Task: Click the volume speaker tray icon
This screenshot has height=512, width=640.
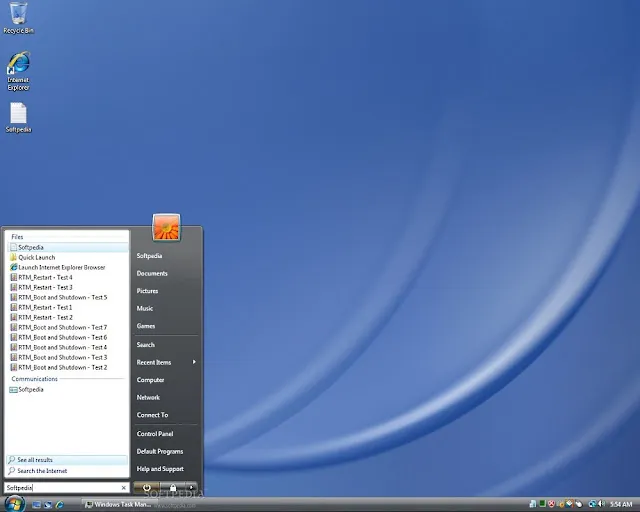Action: point(601,504)
